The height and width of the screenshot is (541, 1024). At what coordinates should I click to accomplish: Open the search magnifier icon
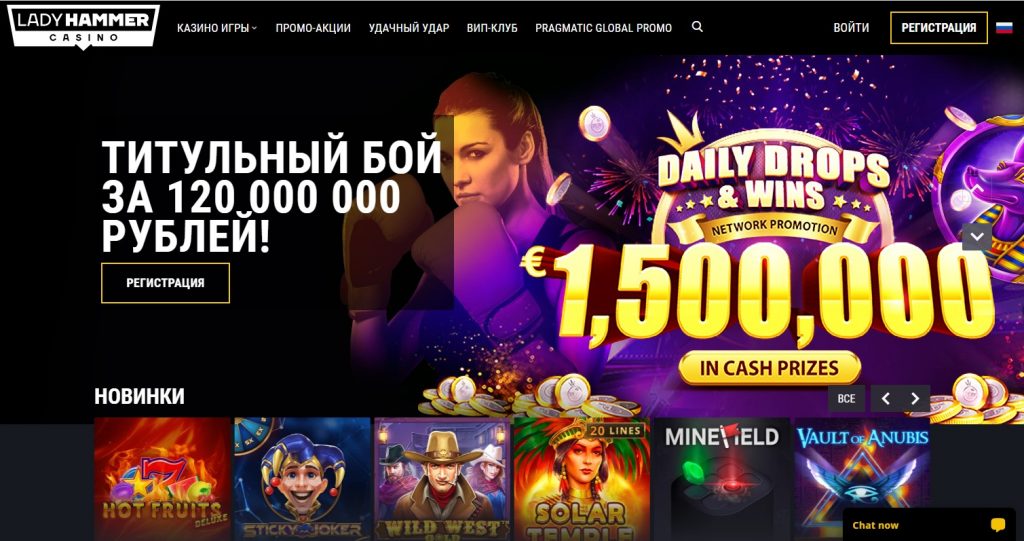coord(697,27)
